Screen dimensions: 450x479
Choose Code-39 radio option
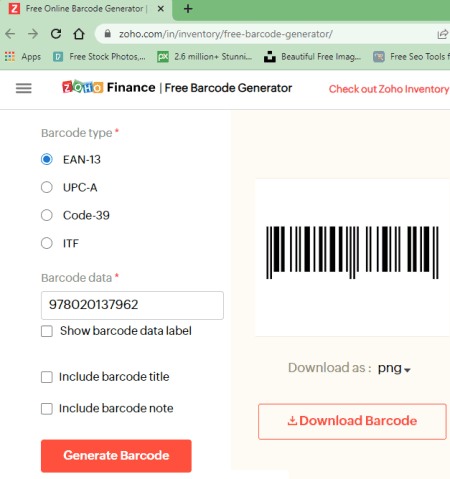pyautogui.click(x=47, y=215)
